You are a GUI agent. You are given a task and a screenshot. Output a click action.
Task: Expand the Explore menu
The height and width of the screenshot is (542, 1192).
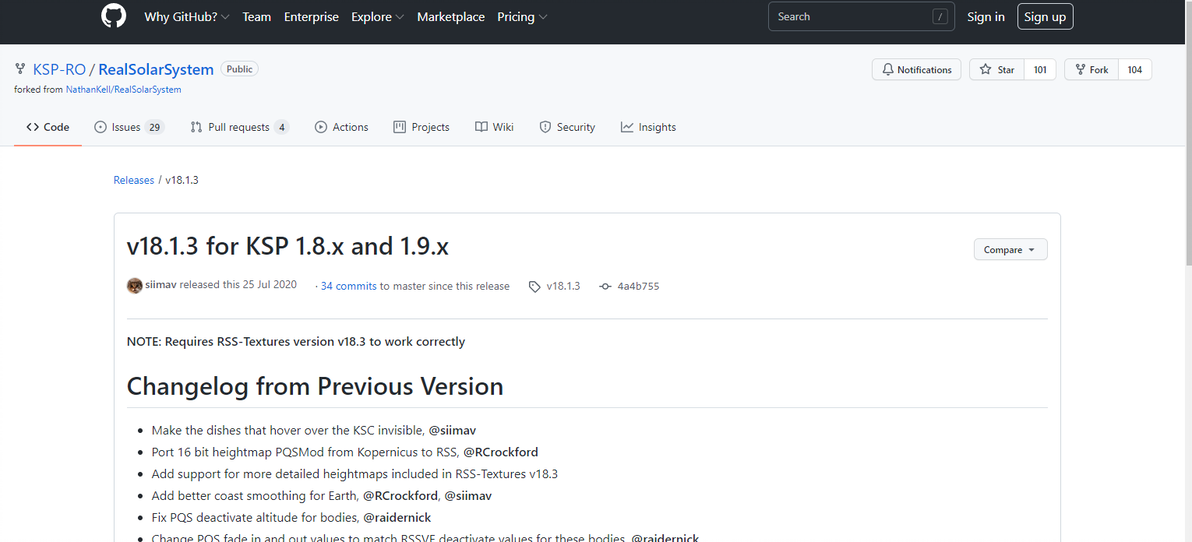pyautogui.click(x=377, y=17)
